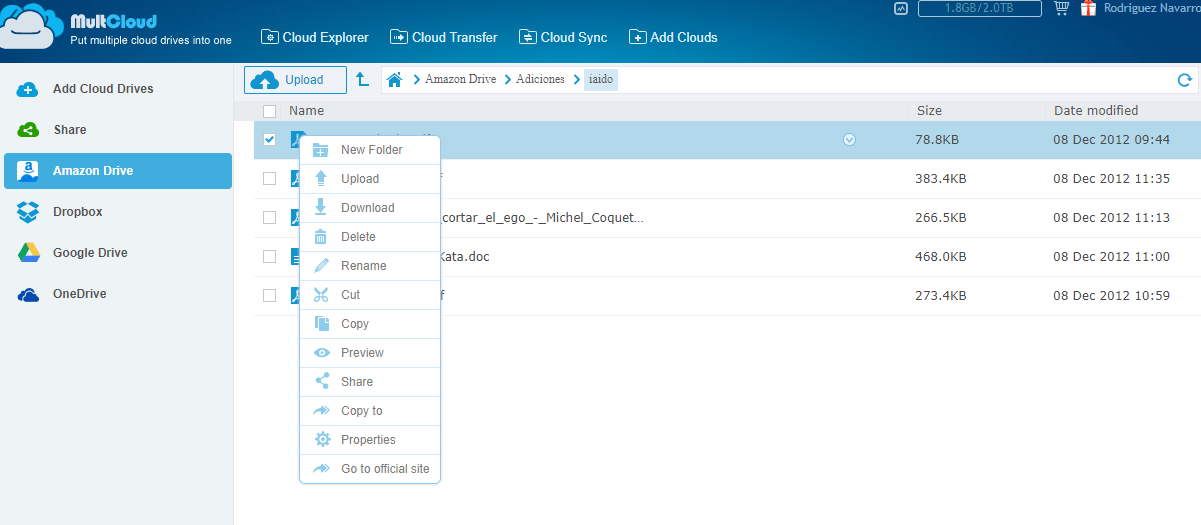Sort by the Size column header
The height and width of the screenshot is (525, 1201).
929,111
